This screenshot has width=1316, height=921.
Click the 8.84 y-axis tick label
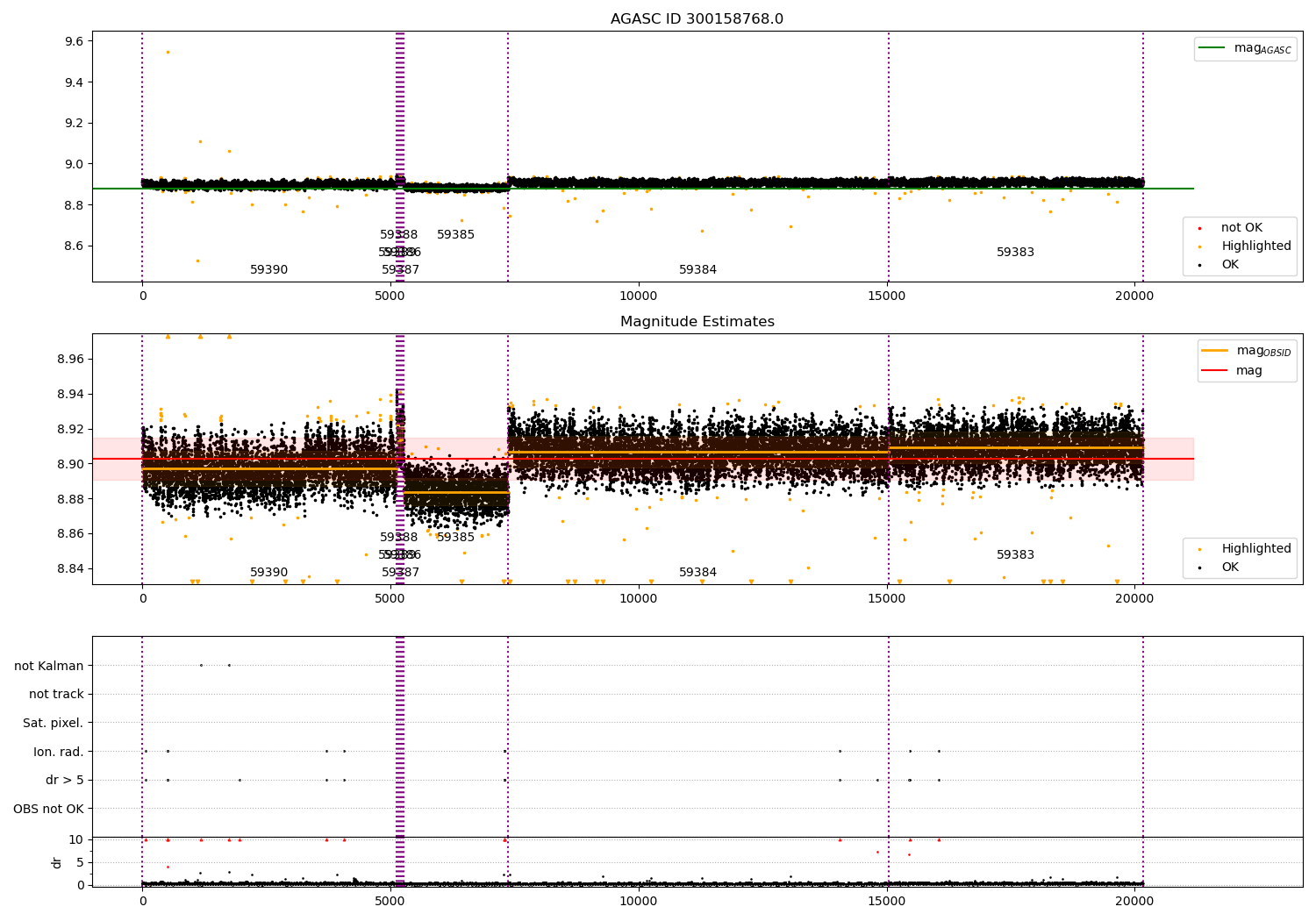click(71, 569)
